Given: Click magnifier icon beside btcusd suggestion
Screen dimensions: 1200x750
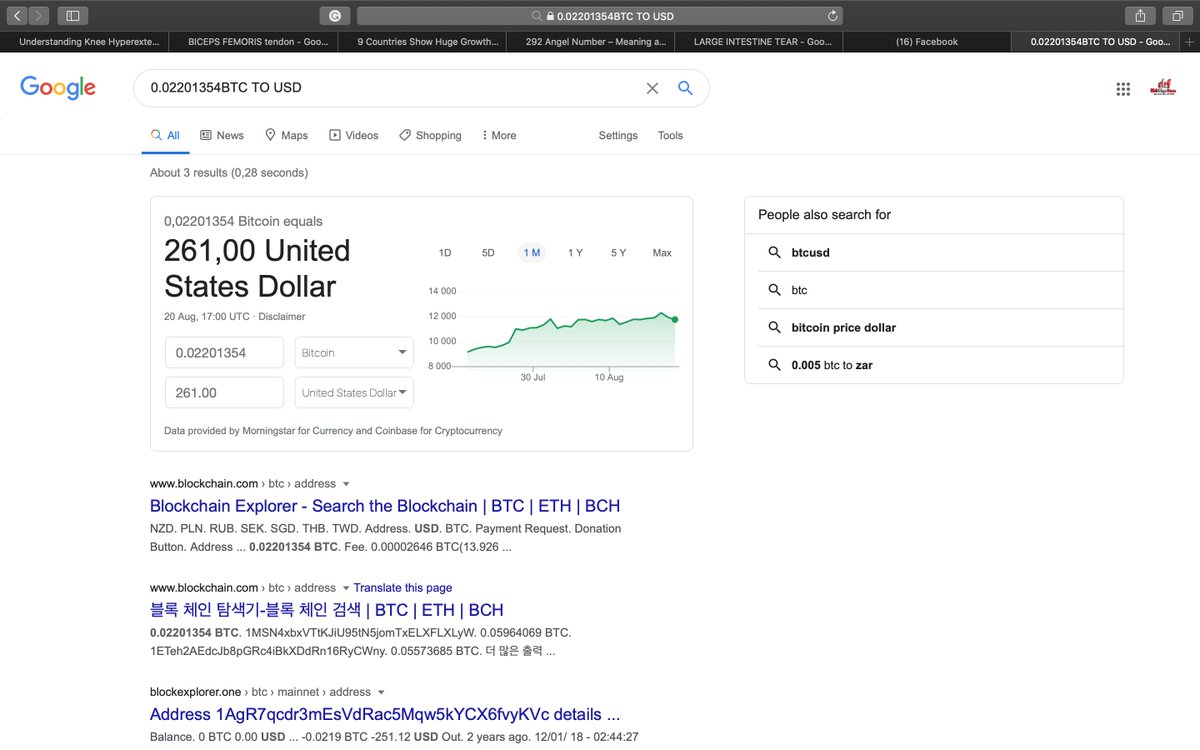Looking at the screenshot, I should pyautogui.click(x=774, y=253).
